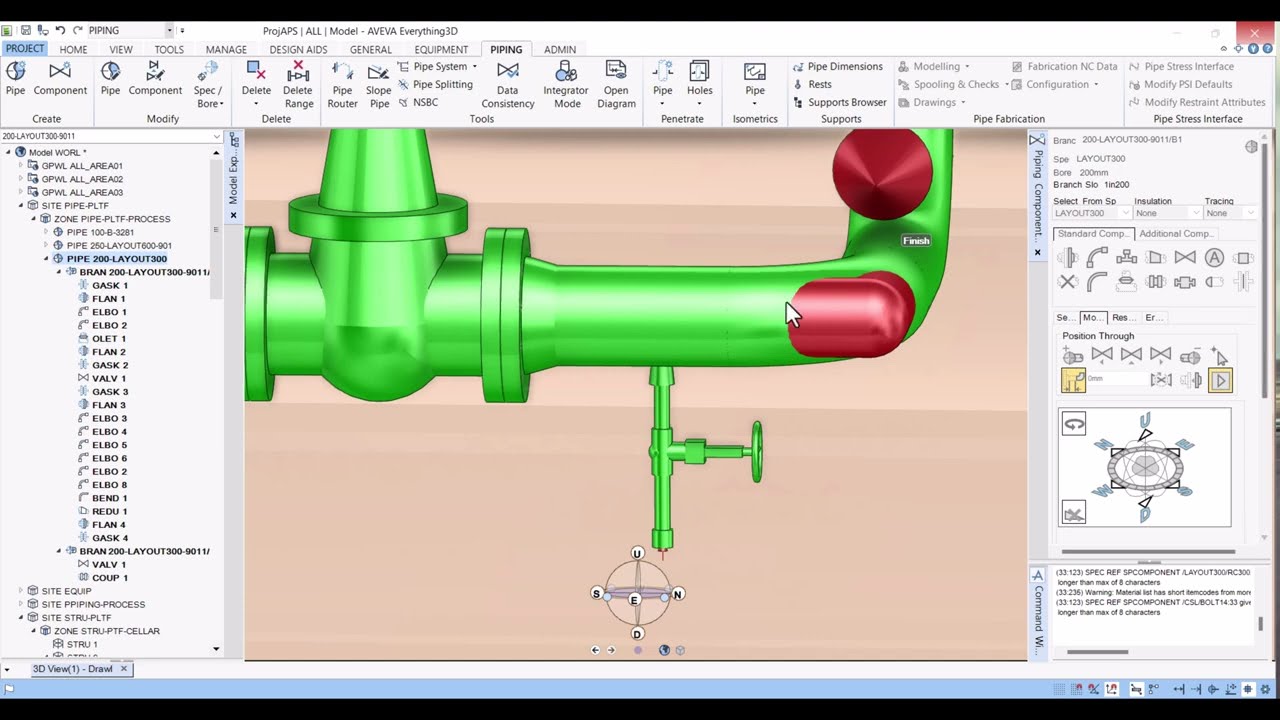
Task: Select the elbow component icon in Standard Components
Action: tap(1097, 257)
